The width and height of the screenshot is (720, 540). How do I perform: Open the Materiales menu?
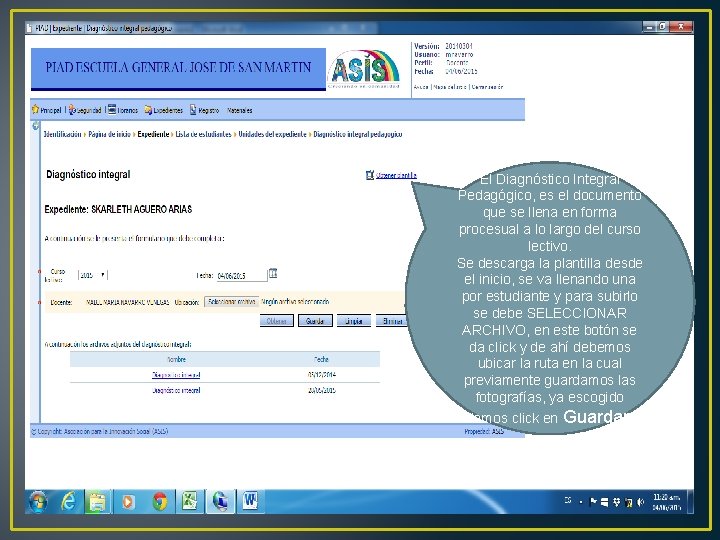point(240,110)
